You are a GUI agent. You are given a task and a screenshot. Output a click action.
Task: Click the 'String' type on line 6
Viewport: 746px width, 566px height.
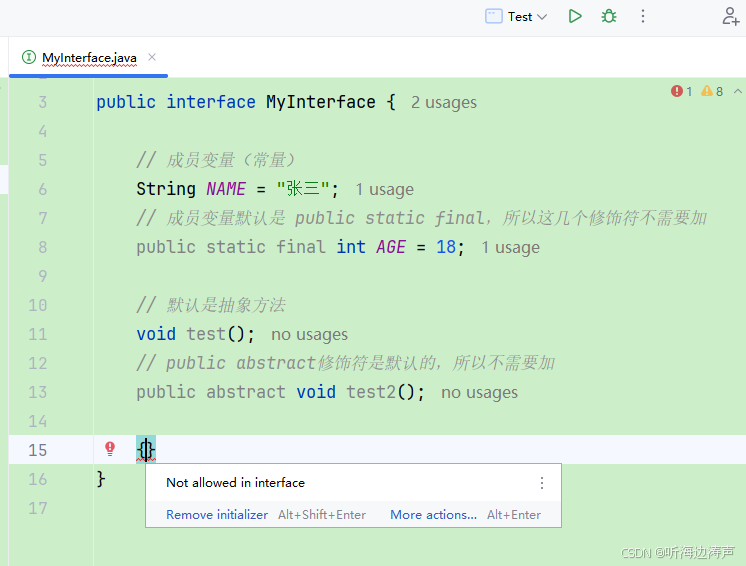pos(166,189)
